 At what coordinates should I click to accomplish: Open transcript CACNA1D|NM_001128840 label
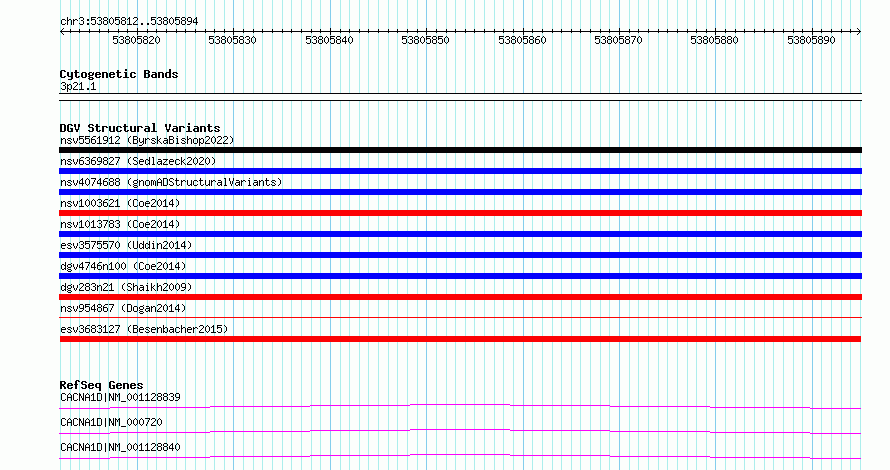[120, 447]
